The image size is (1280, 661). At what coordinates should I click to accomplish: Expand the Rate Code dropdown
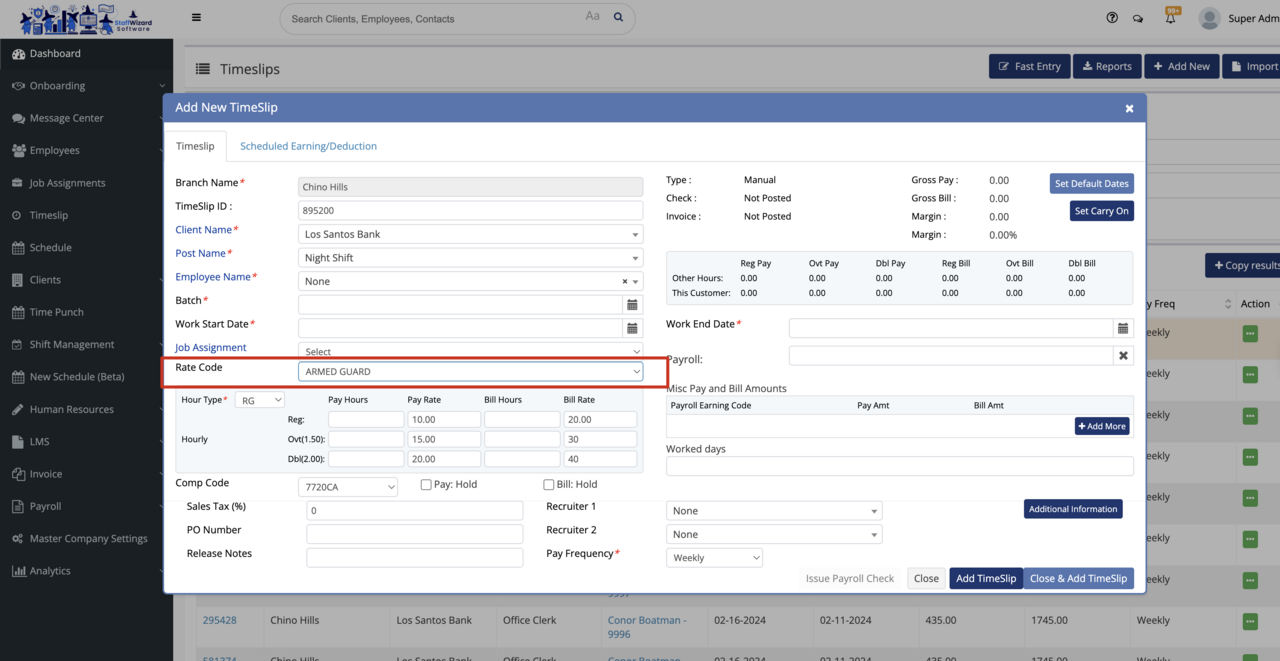pyautogui.click(x=470, y=372)
